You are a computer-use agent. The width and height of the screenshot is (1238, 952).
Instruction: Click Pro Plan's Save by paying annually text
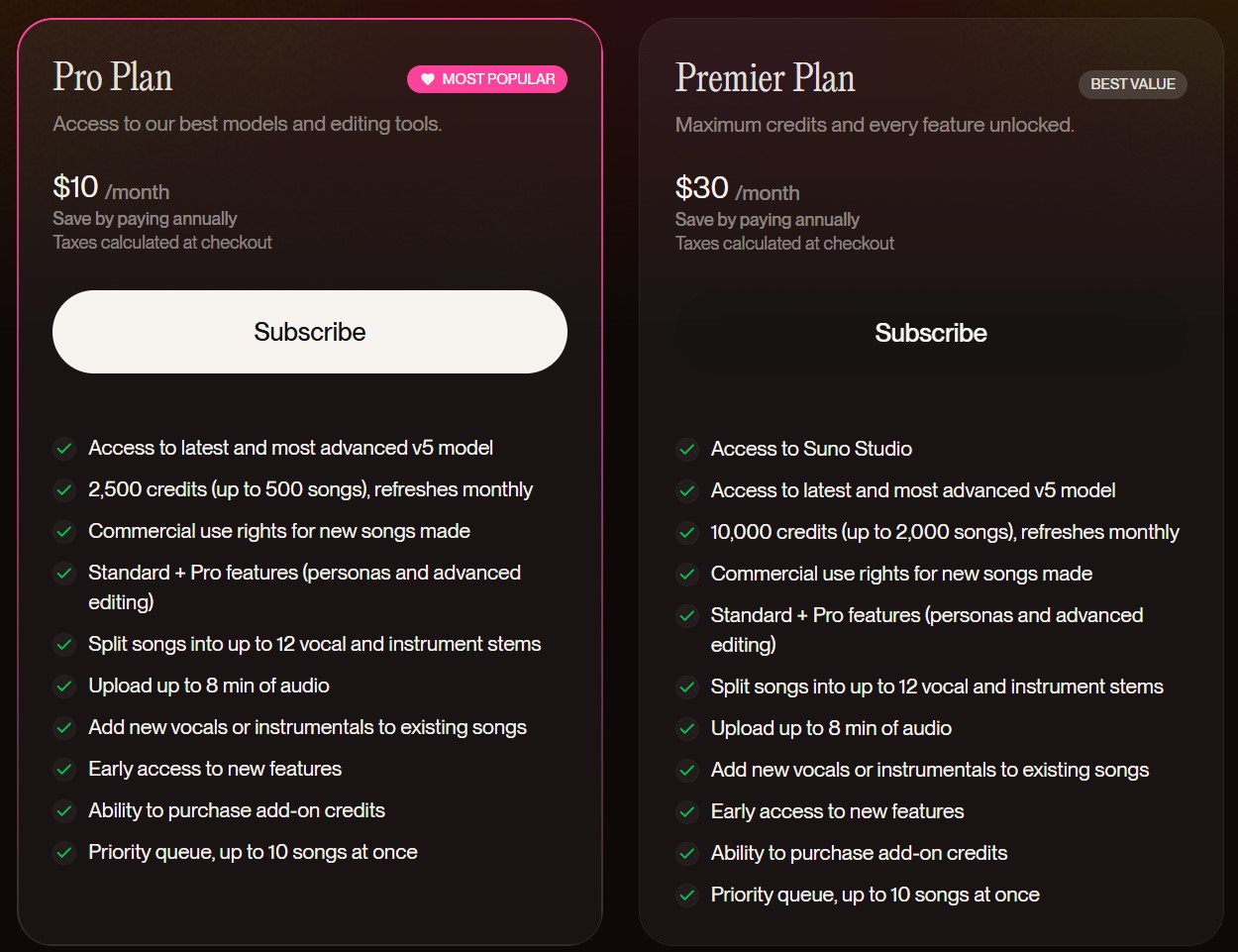(x=145, y=219)
